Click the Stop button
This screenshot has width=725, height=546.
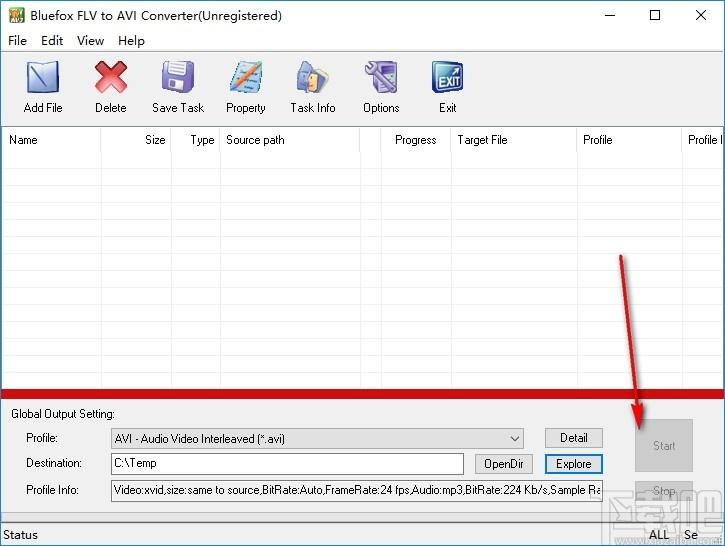tap(664, 491)
